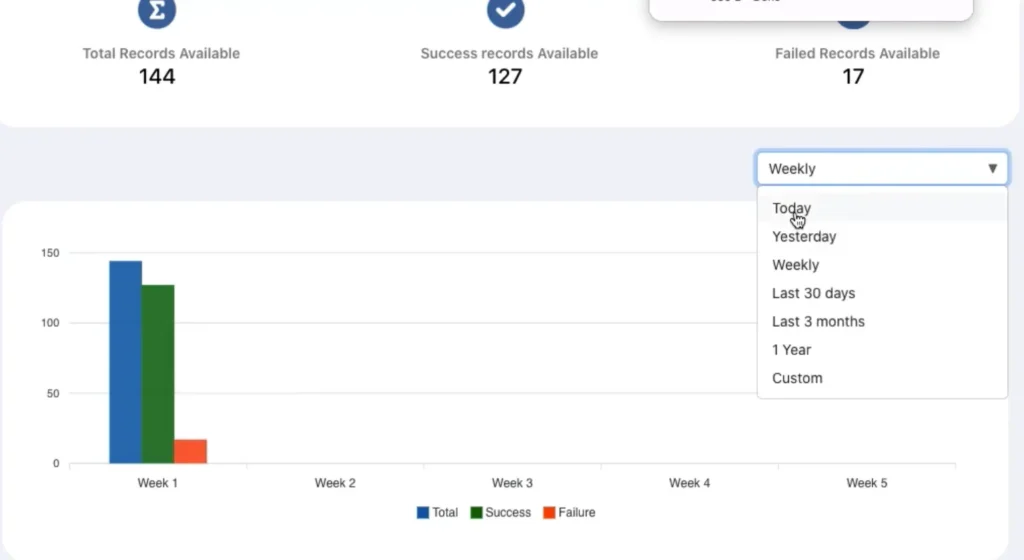Image resolution: width=1024 pixels, height=560 pixels.
Task: Click the Week 5 axis label
Action: tap(867, 483)
